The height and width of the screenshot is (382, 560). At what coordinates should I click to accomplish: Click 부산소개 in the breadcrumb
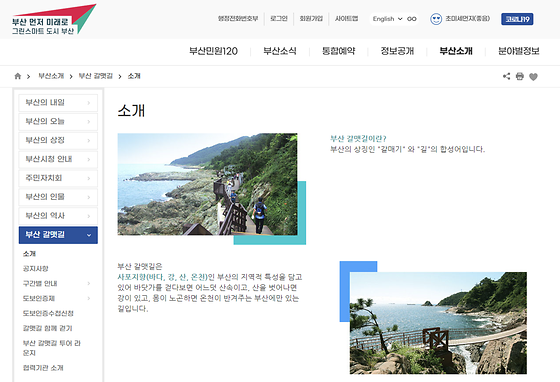pos(51,76)
